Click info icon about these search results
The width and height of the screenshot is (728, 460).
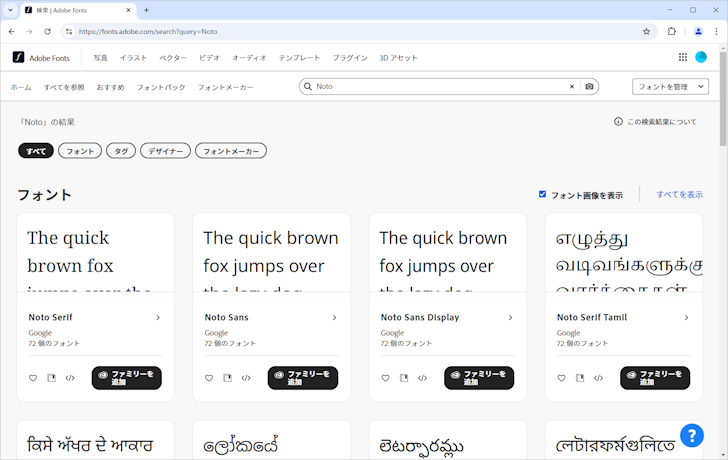coord(618,122)
